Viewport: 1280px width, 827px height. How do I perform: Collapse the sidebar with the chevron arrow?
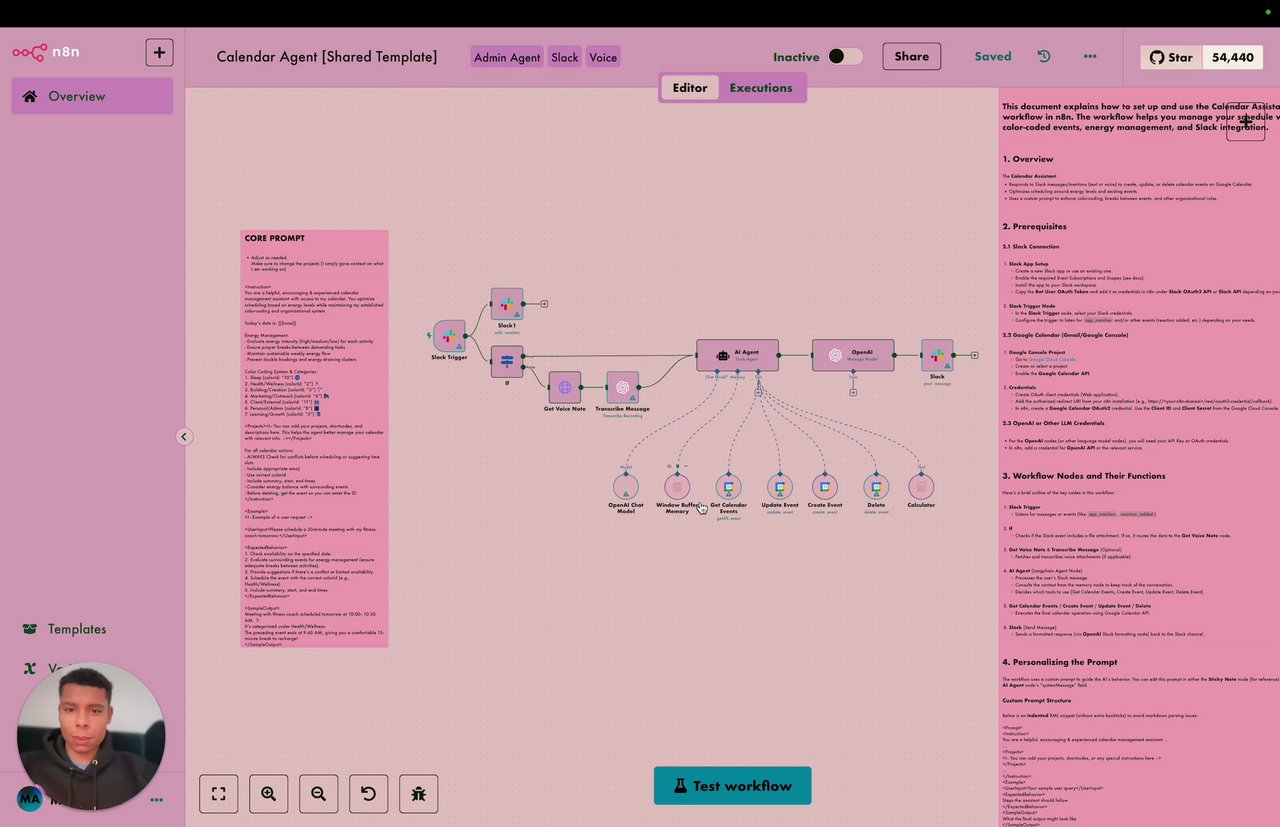[x=184, y=436]
